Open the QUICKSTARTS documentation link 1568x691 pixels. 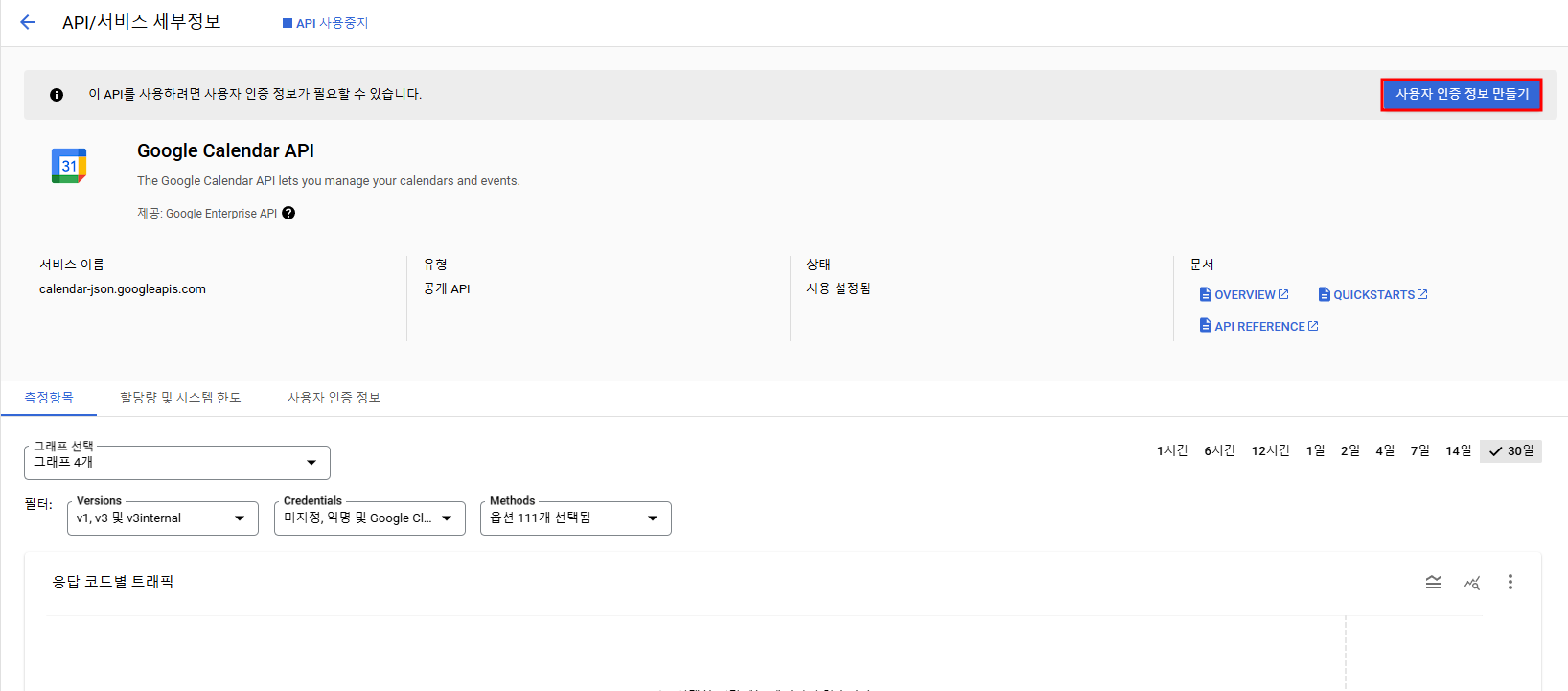pyautogui.click(x=1372, y=294)
